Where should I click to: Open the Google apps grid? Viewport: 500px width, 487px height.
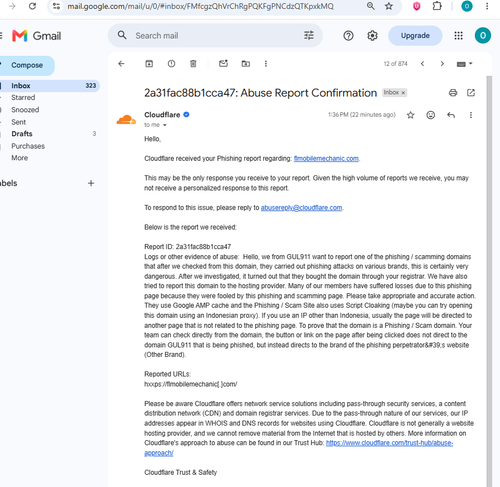459,36
